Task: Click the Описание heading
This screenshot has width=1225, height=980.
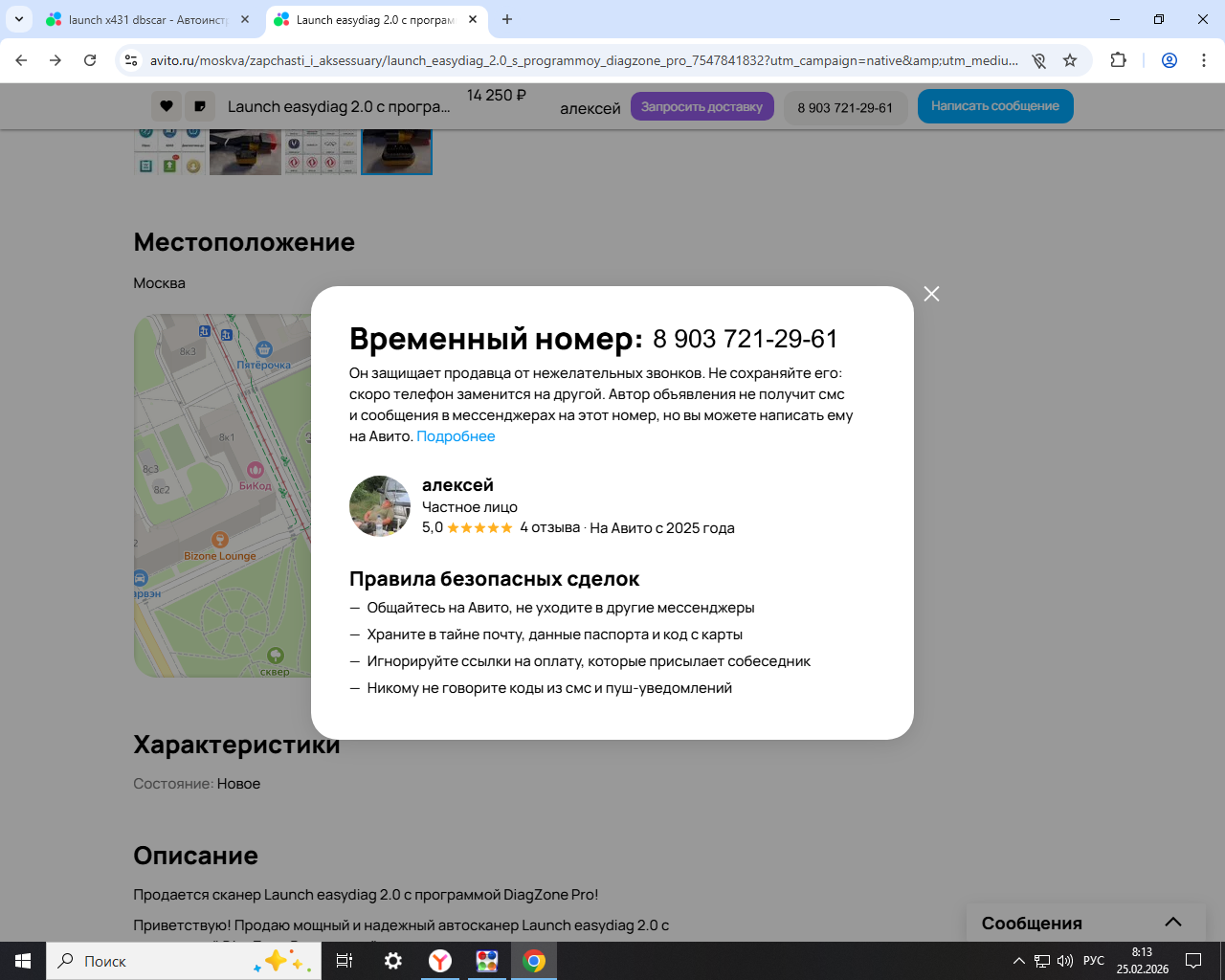Action: pos(196,856)
